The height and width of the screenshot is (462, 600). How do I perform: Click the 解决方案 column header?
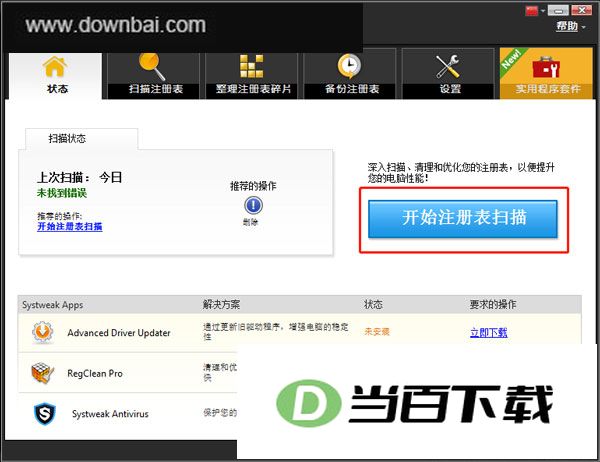pyautogui.click(x=221, y=305)
